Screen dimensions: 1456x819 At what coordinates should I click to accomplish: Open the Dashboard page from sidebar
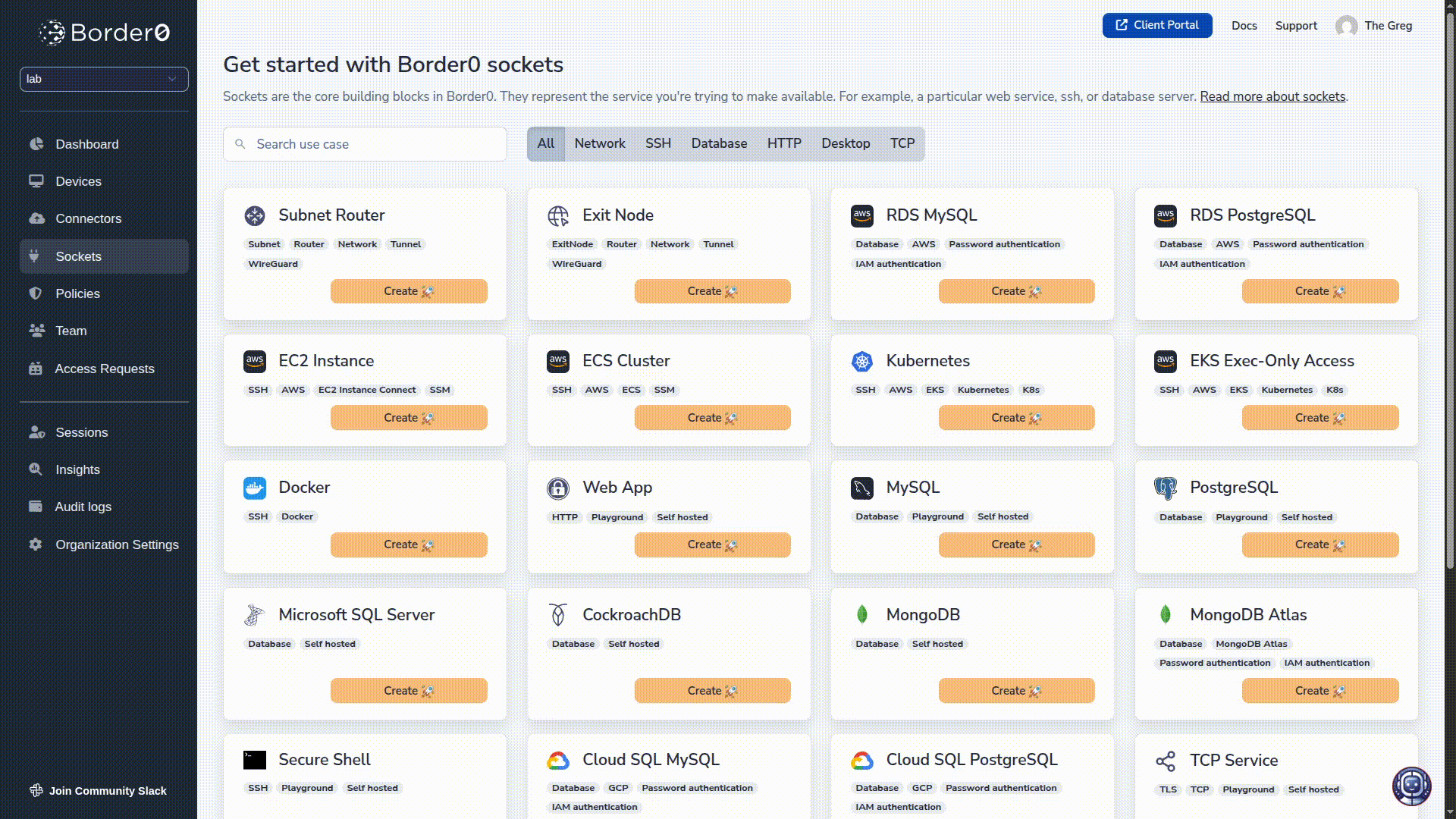pyautogui.click(x=86, y=144)
